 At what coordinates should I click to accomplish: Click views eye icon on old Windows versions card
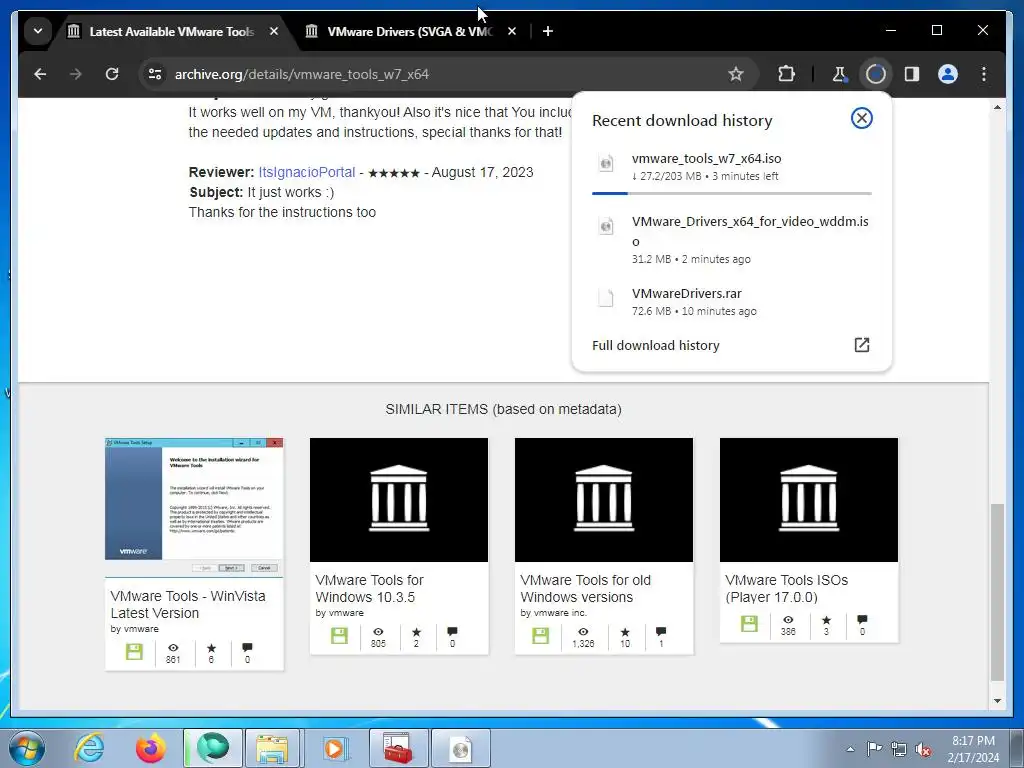(583, 632)
